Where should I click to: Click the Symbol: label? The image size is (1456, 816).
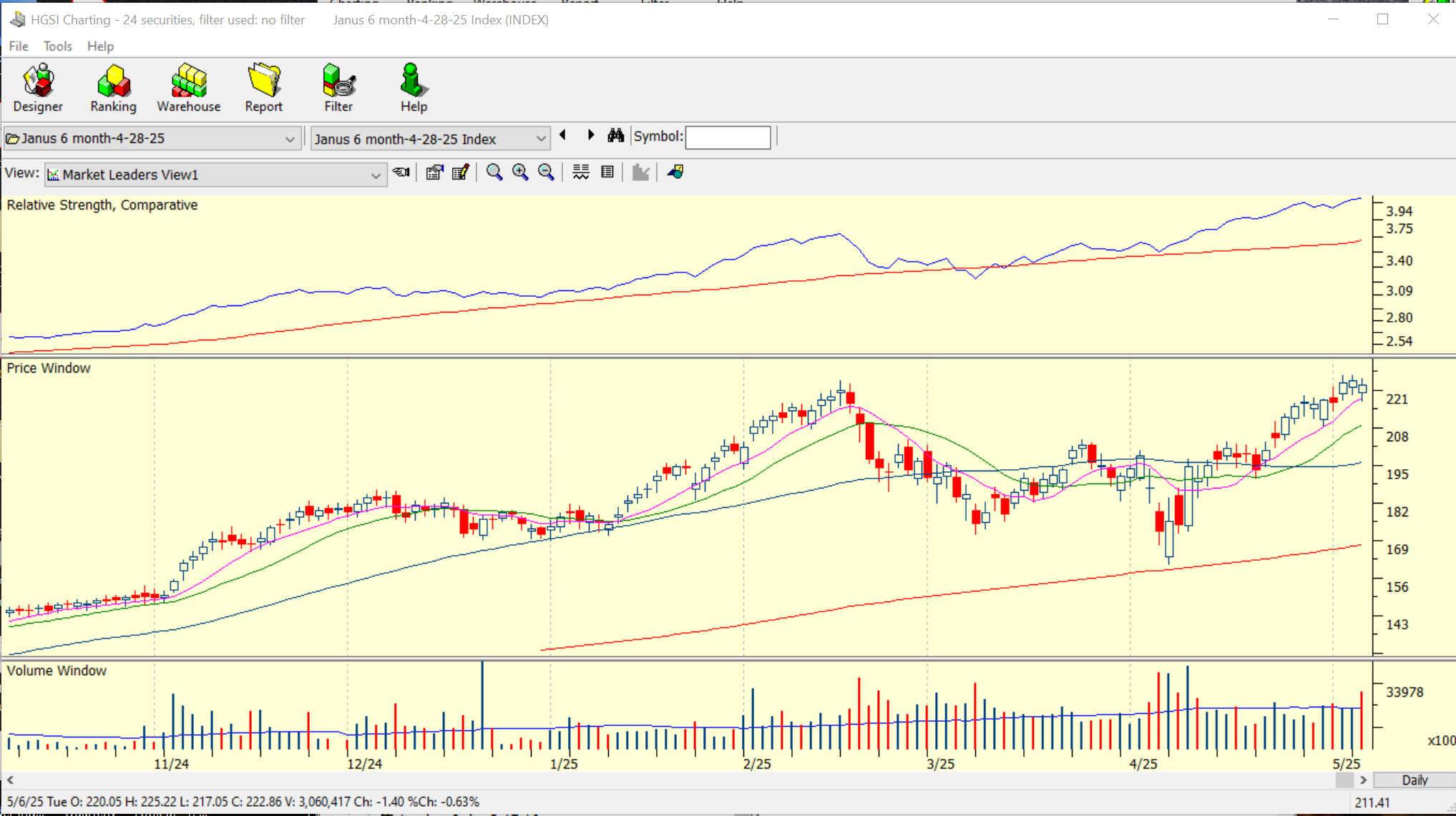click(658, 136)
